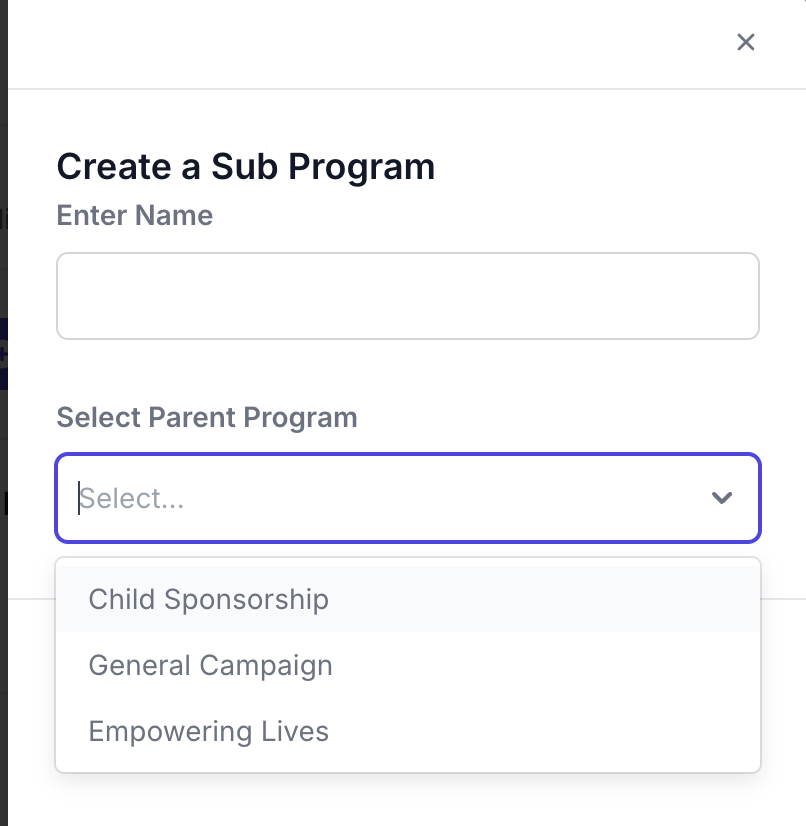The image size is (806, 826).
Task: Click the down-chevron icon in the parent selector
Action: click(x=722, y=498)
